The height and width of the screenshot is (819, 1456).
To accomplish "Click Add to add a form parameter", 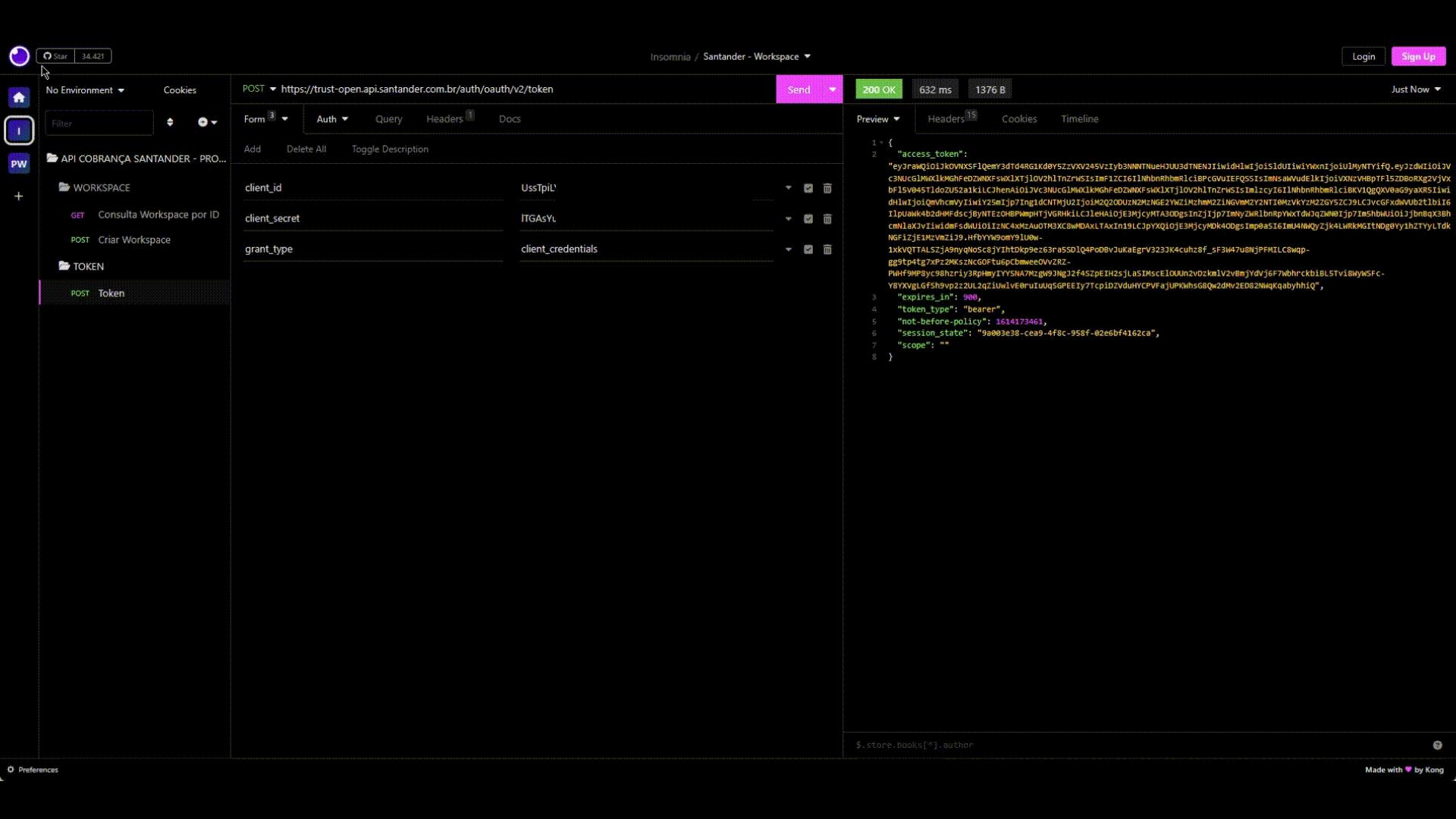I will pos(253,149).
